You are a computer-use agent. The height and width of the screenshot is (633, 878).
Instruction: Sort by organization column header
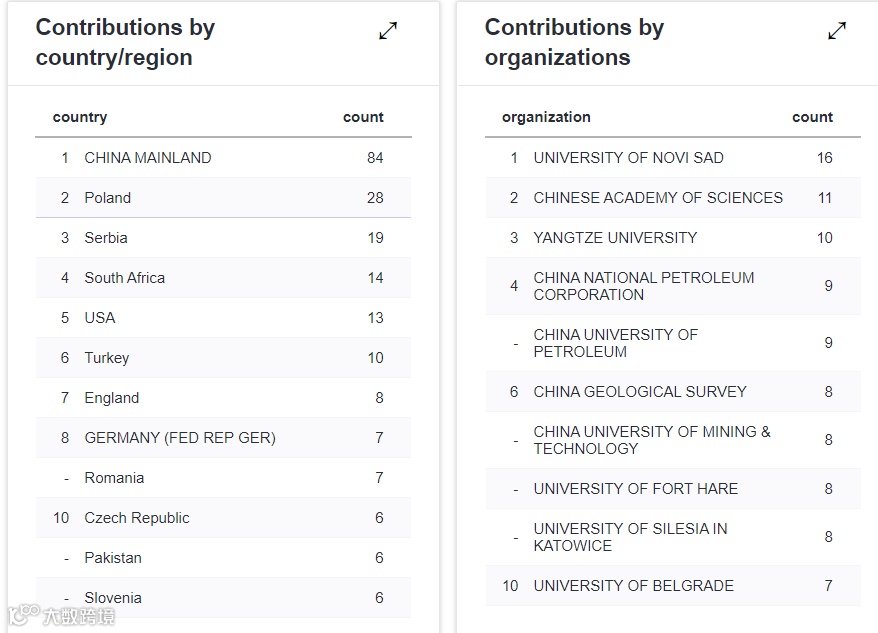pos(546,117)
